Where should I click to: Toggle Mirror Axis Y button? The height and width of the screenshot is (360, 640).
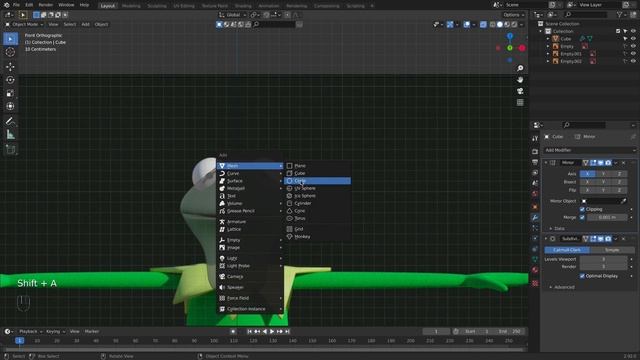[x=603, y=174]
